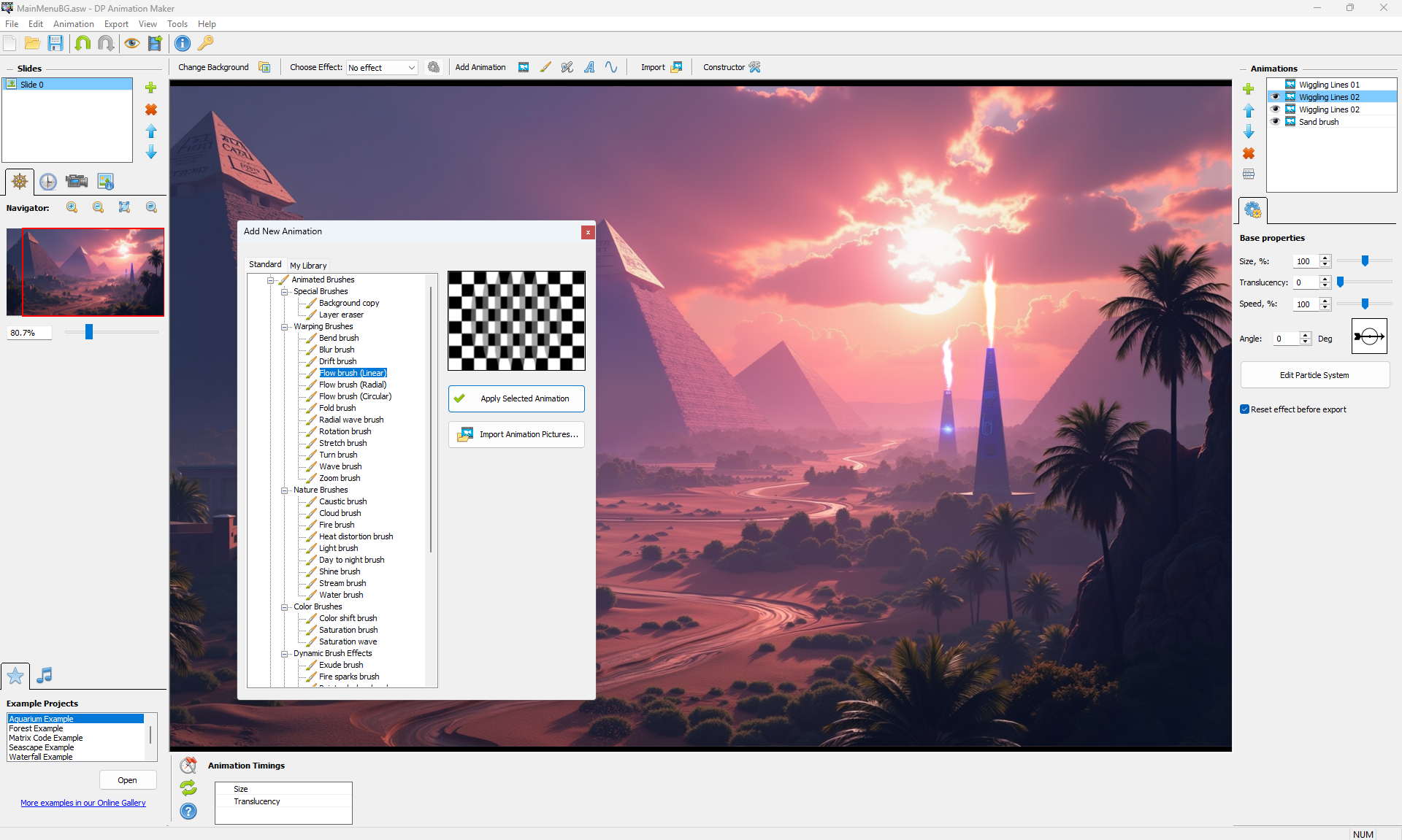Toggle Reset effect before export checkbox
This screenshot has height=840, width=1402.
[x=1244, y=409]
